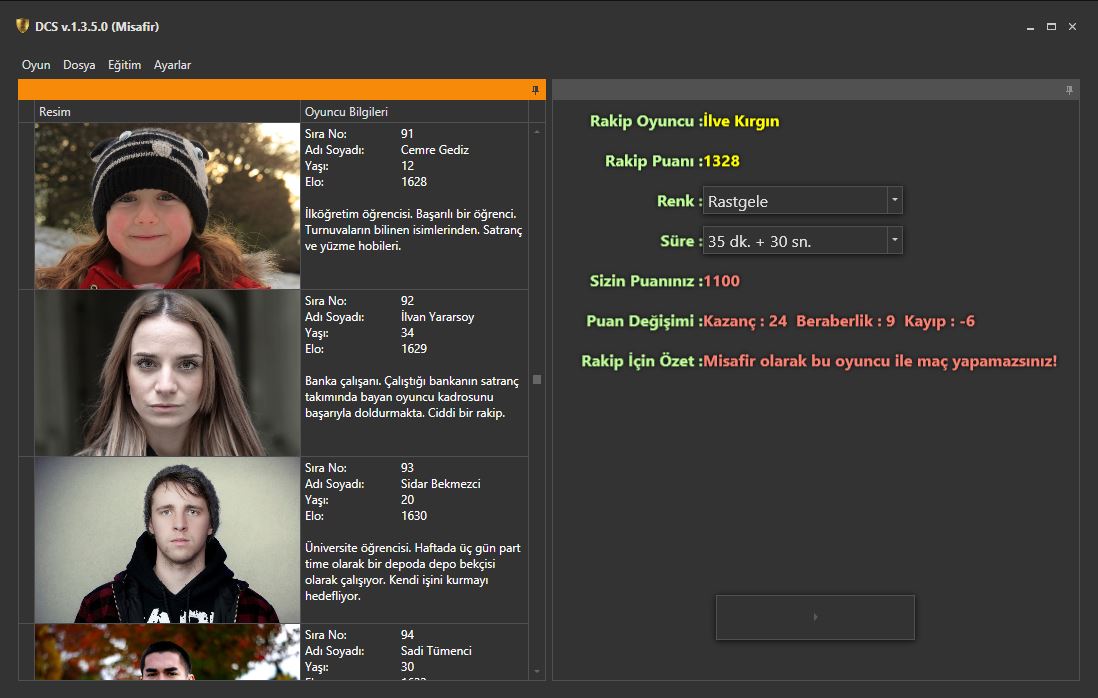Select the Sadi Tümenci name text
The image size is (1098, 698).
tap(436, 651)
